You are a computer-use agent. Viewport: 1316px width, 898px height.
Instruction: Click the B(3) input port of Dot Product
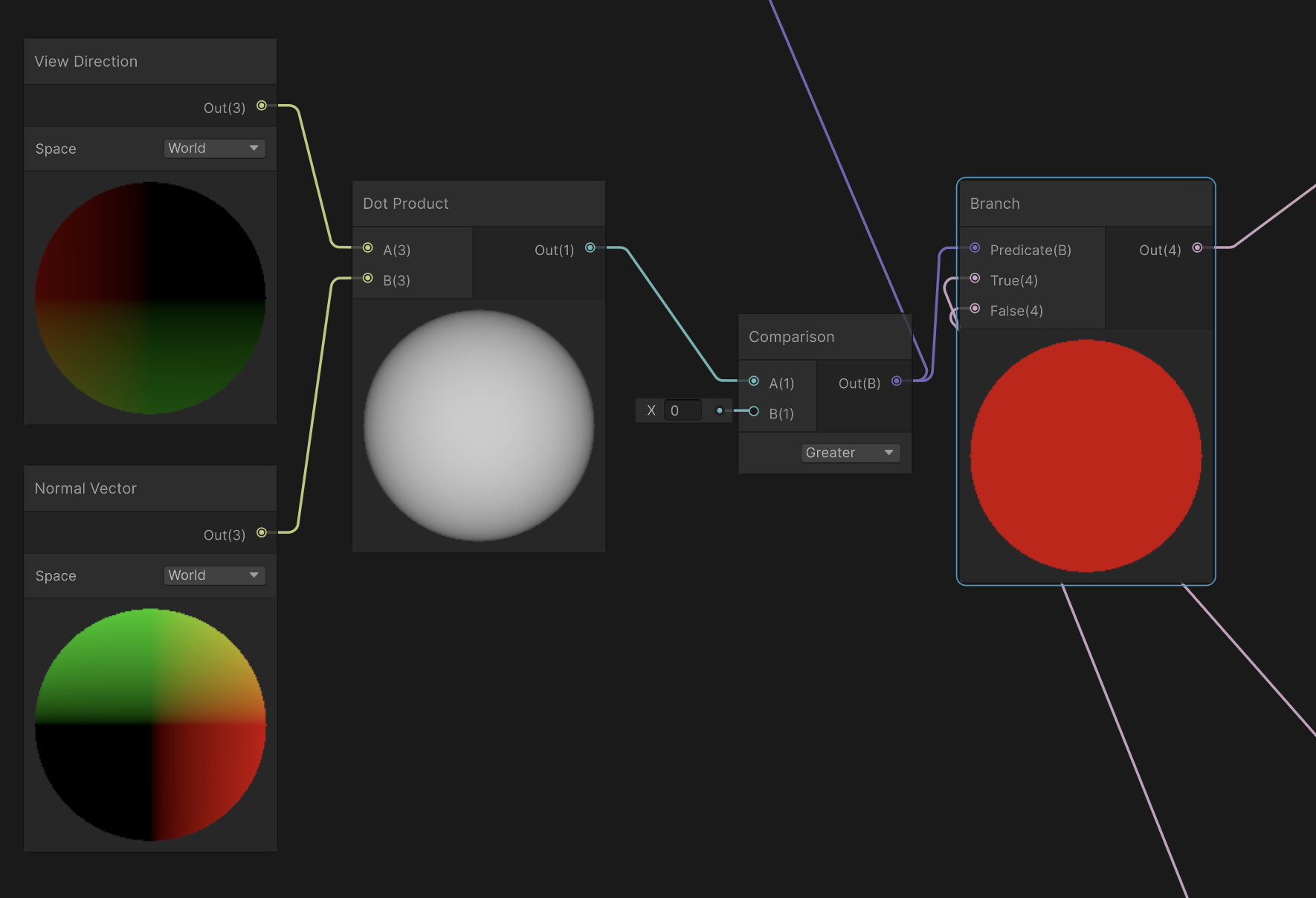click(367, 278)
